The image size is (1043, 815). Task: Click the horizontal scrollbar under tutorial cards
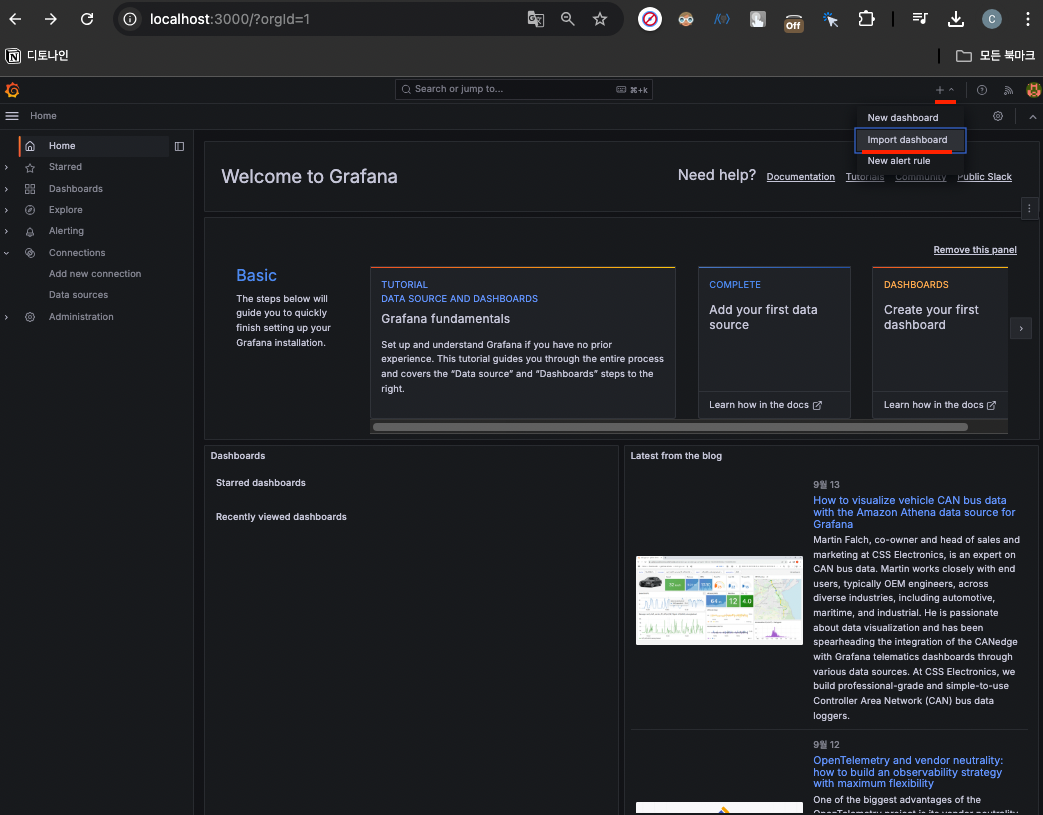pos(670,427)
